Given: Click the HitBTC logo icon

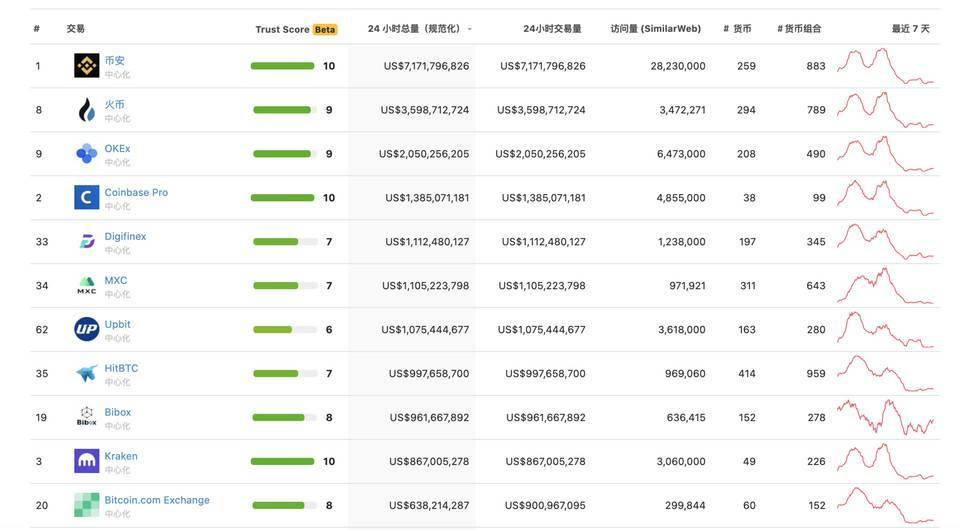Looking at the screenshot, I should pos(86,373).
